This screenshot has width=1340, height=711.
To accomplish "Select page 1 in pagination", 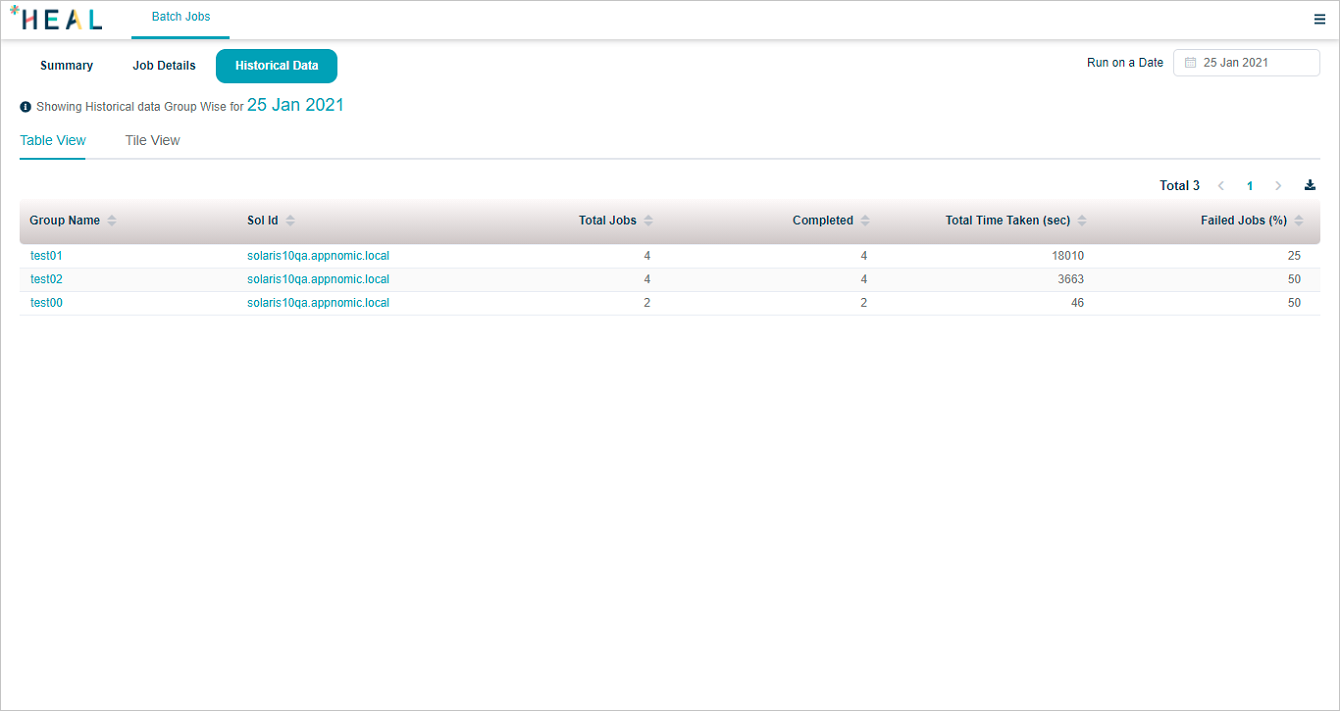I will pyautogui.click(x=1250, y=186).
